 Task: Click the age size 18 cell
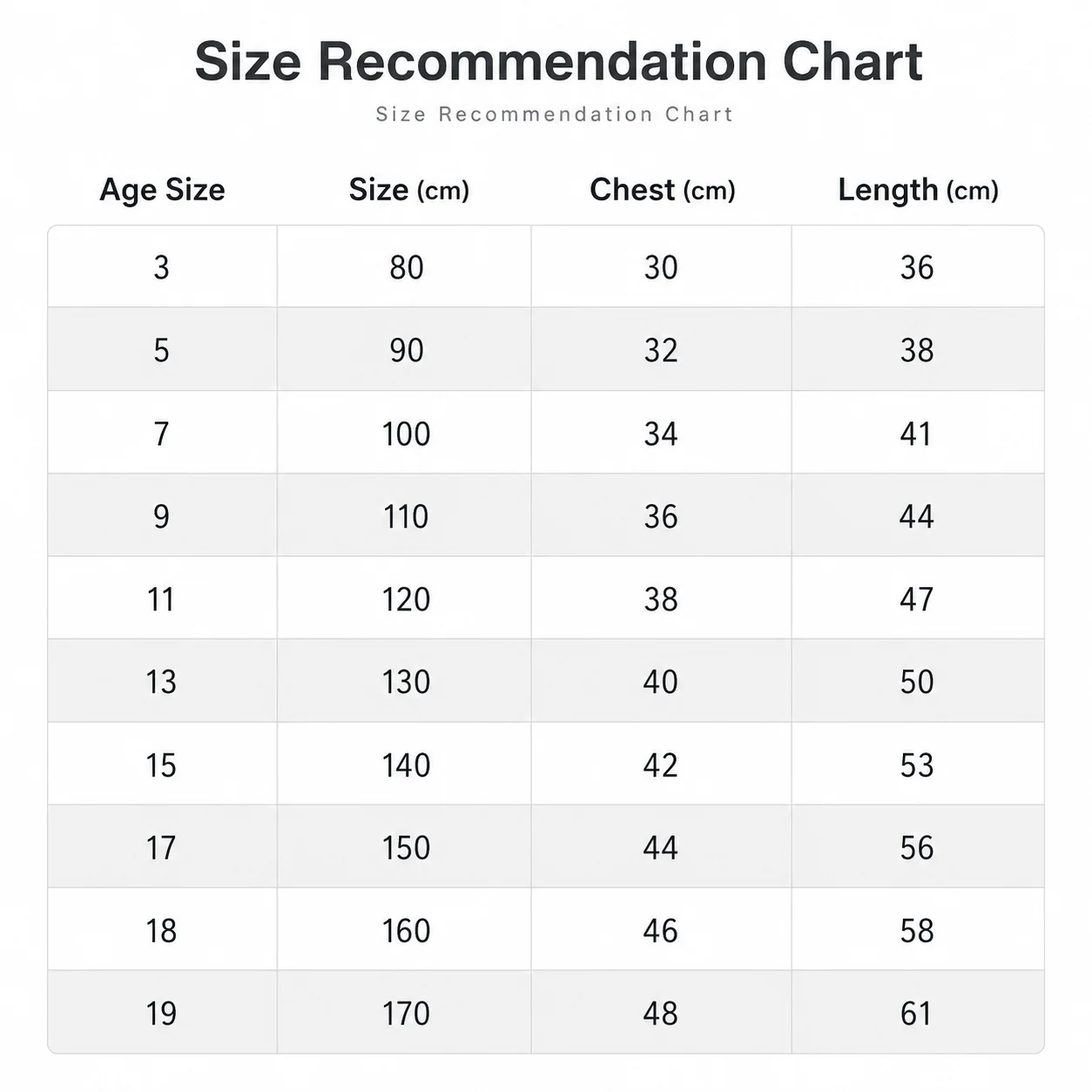click(162, 929)
